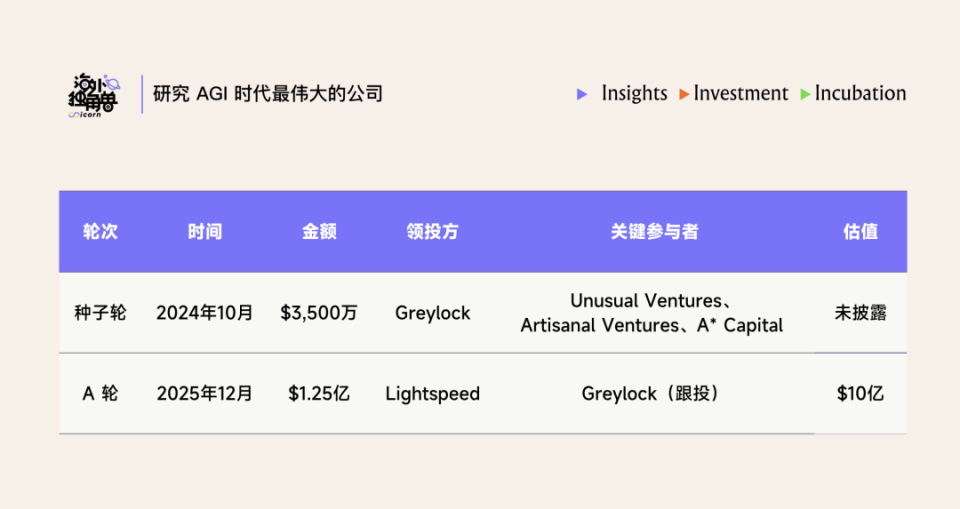The height and width of the screenshot is (509, 960).
Task: Click the orange triangle before Investment
Action: click(x=684, y=94)
